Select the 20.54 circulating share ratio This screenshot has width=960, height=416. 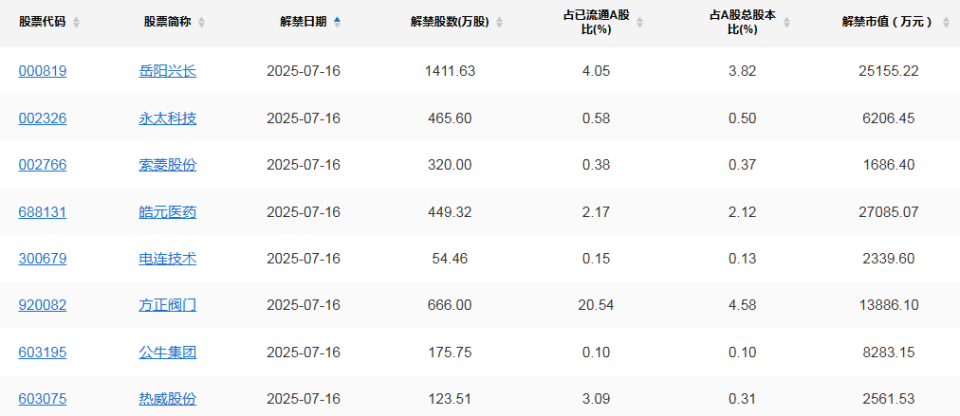[597, 305]
